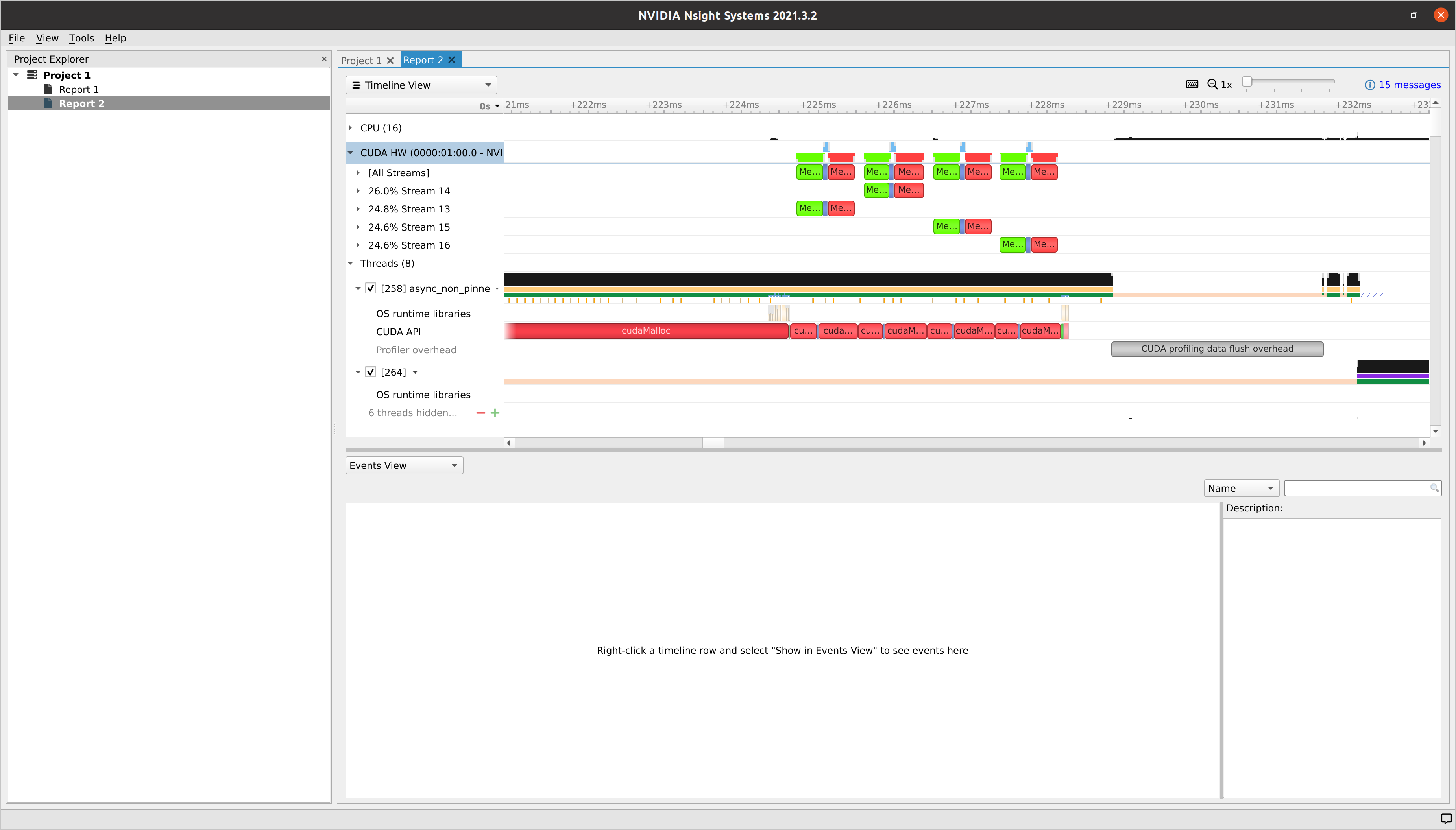This screenshot has width=1456, height=830.
Task: Open the 0s time origin dropdown
Action: pos(490,106)
